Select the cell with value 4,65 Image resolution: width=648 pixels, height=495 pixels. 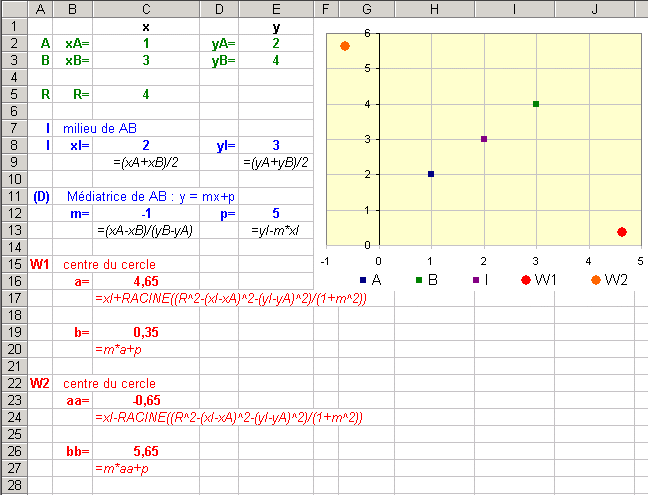point(146,282)
